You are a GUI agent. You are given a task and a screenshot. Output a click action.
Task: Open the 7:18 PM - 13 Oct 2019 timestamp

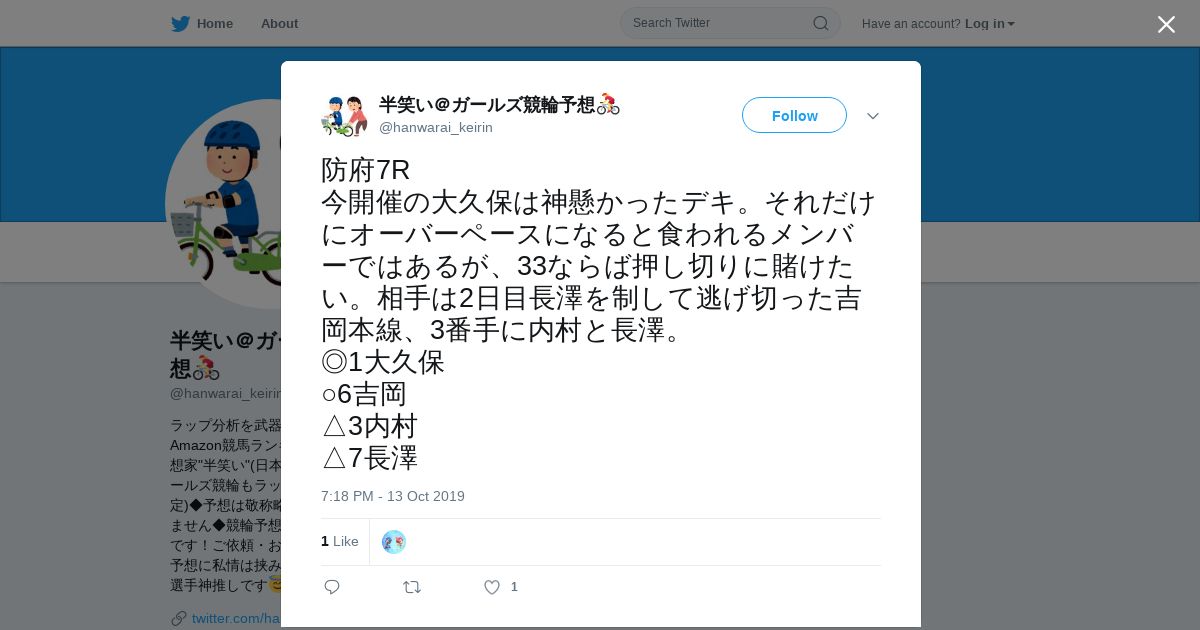coord(393,496)
